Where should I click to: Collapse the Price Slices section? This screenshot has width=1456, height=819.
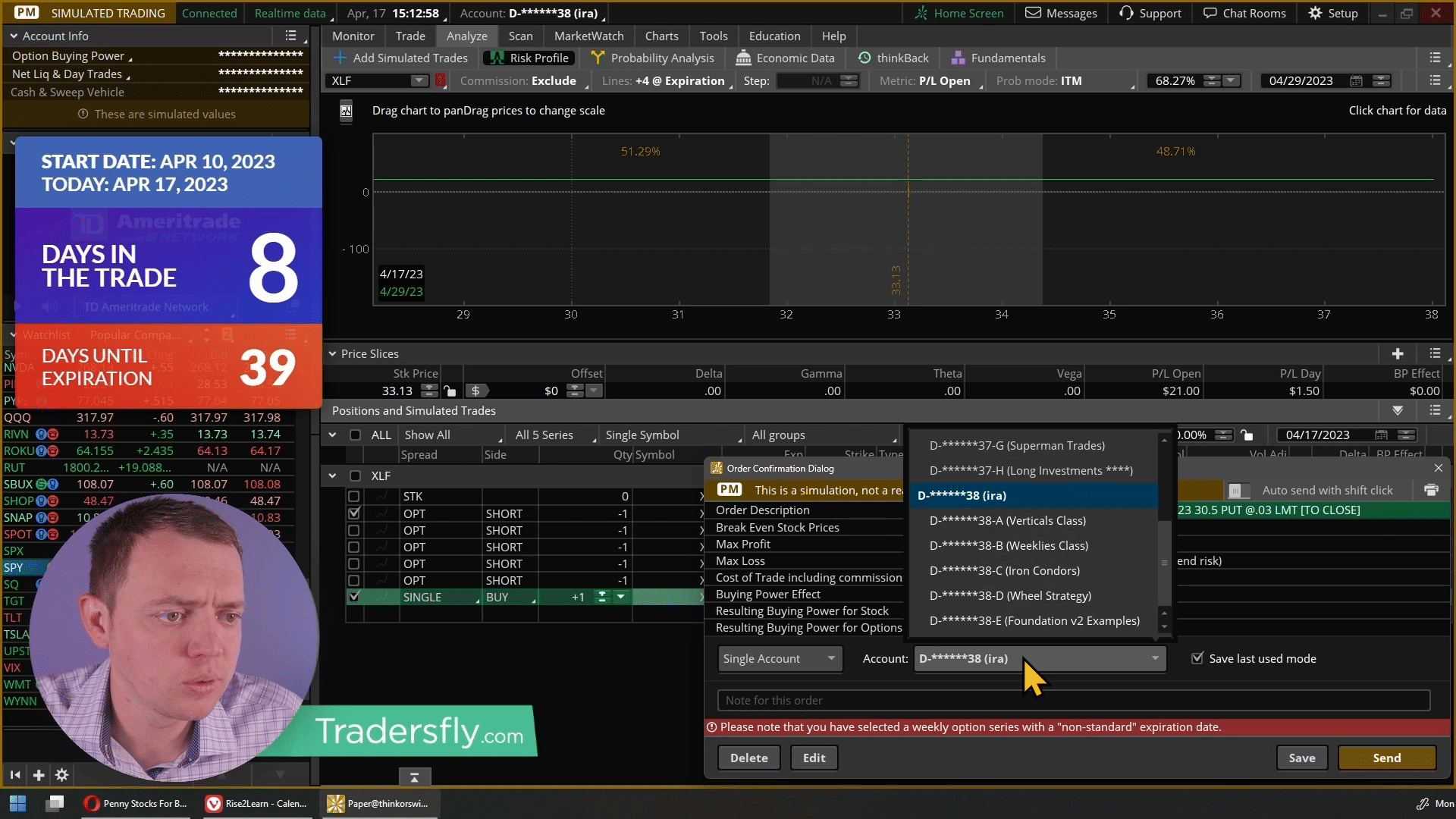(x=332, y=353)
